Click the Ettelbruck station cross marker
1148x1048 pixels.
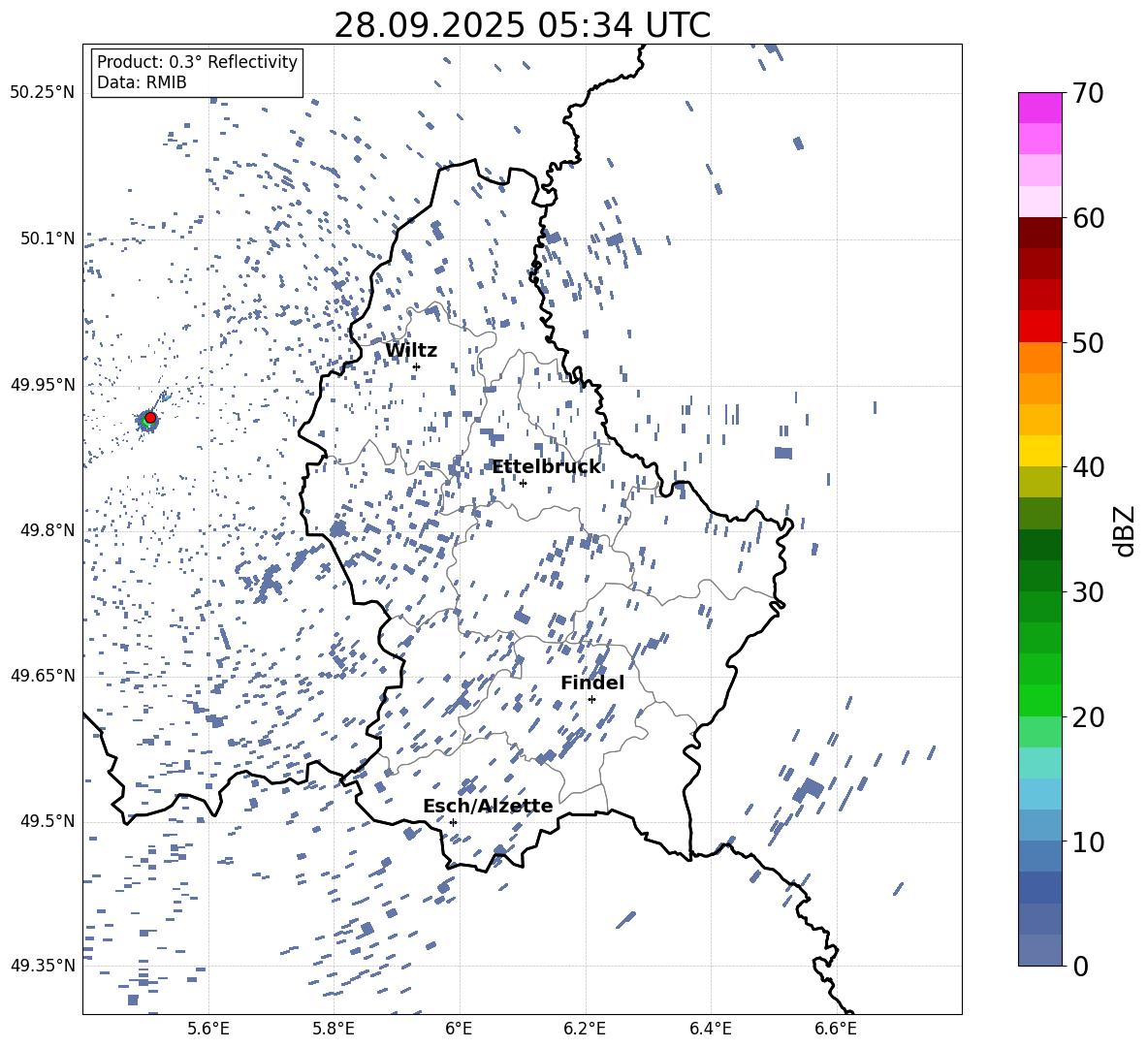point(523,483)
